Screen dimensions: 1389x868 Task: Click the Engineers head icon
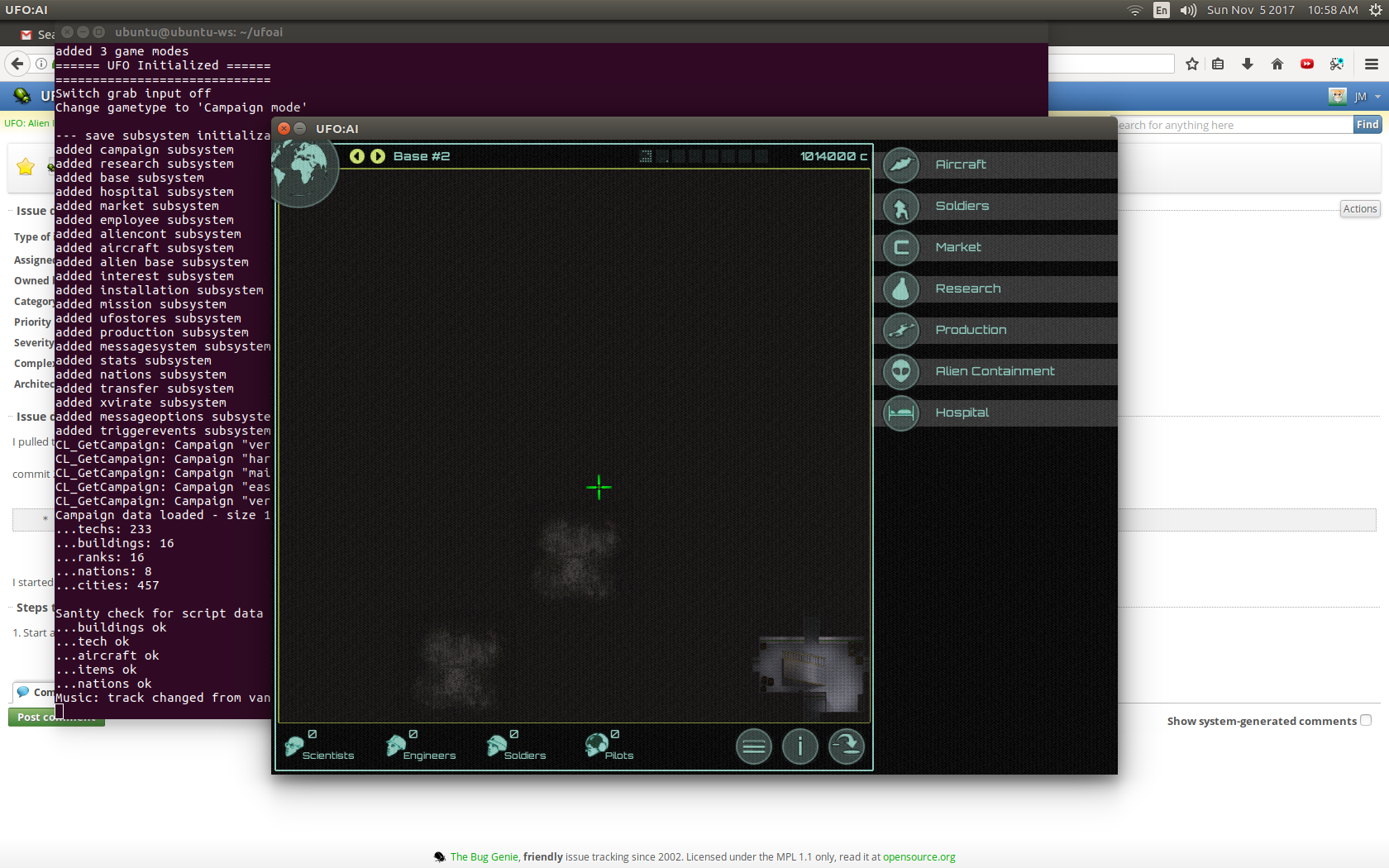[x=395, y=746]
